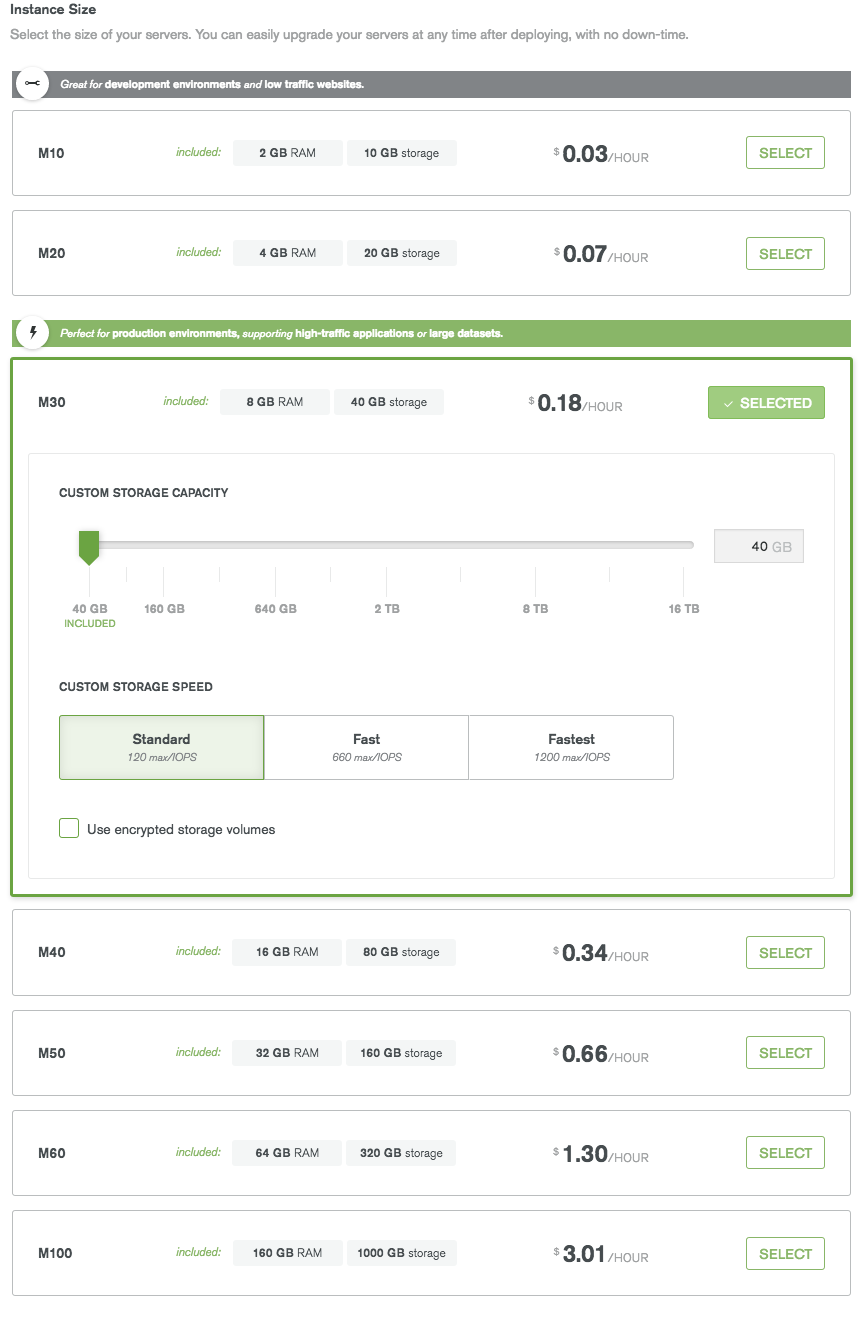
Task: Click the CUSTOM STORAGE SPEED heading
Action: (x=136, y=687)
